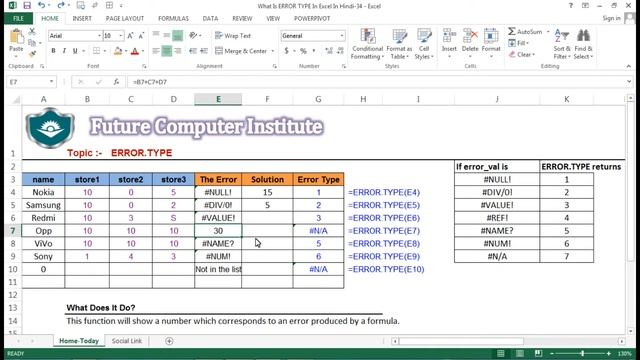Viewport: 640px width, 360px height.
Task: Click Merge & Center button
Action: point(241,51)
